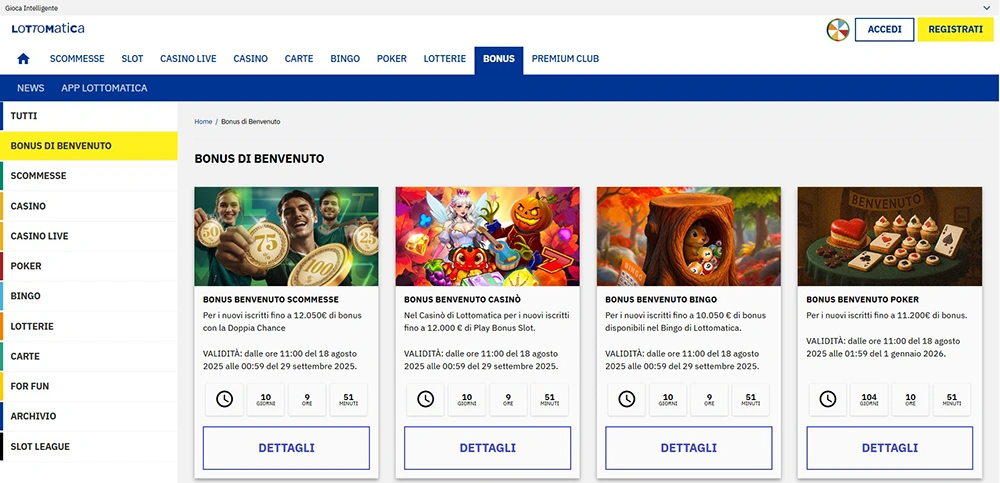Select ARCHIVIO in the sidebar
The height and width of the screenshot is (483, 1000).
point(89,416)
